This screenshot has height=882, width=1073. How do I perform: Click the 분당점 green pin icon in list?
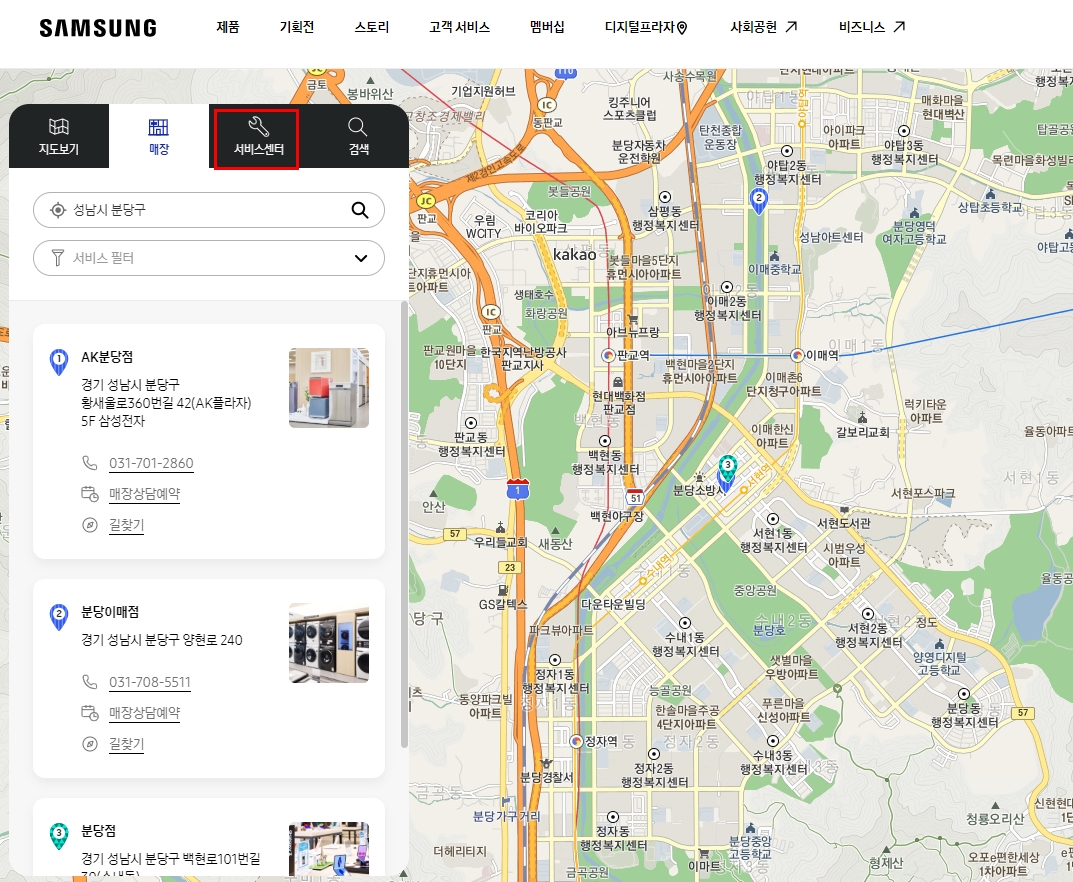59,836
